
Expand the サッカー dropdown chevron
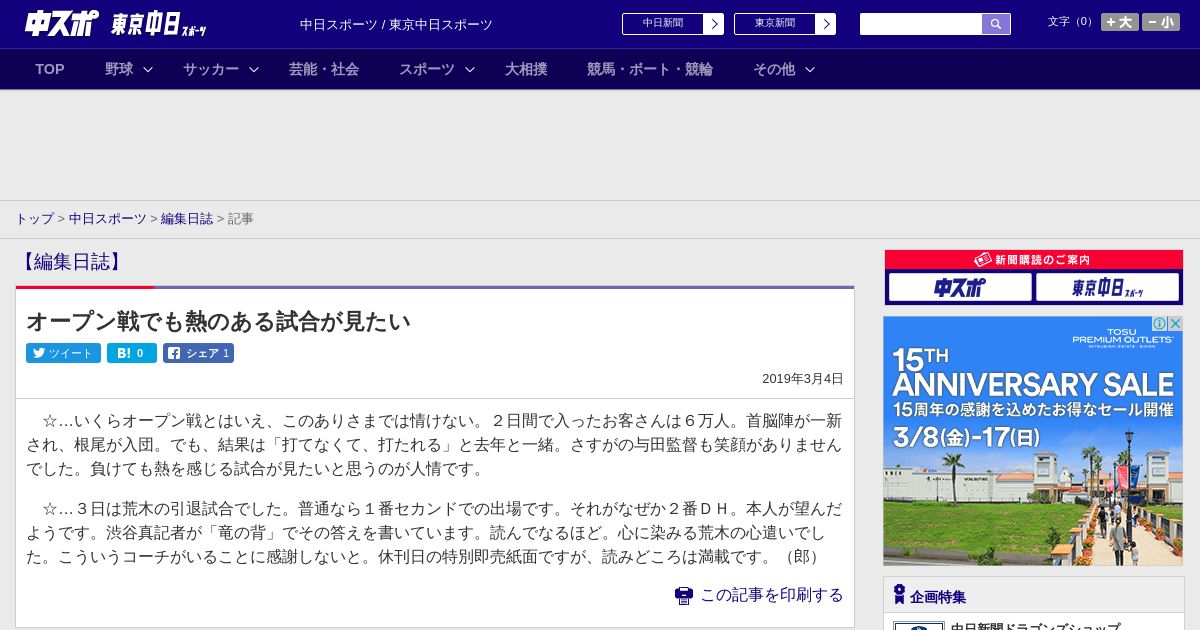pos(254,69)
